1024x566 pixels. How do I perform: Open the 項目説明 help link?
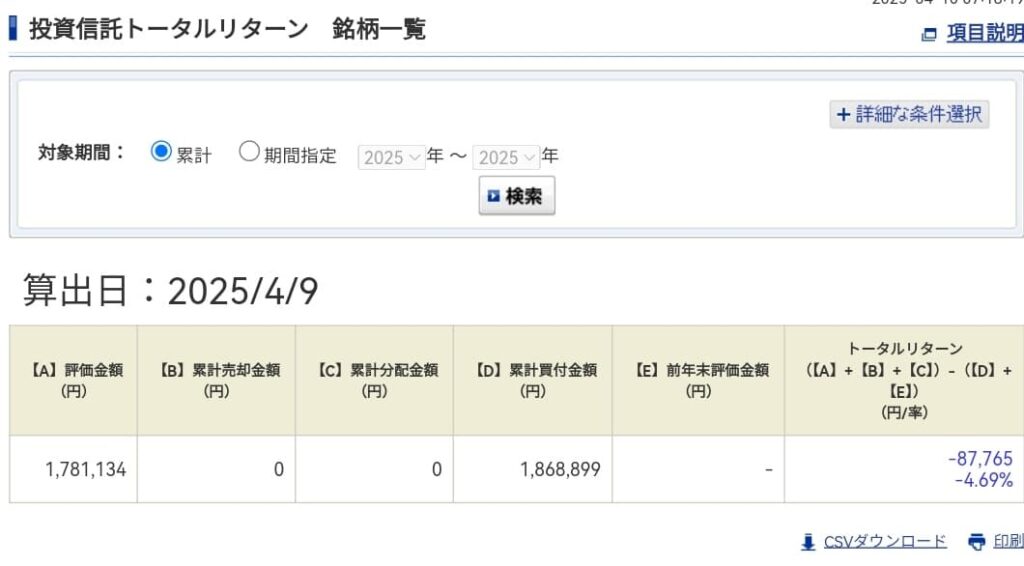(984, 34)
